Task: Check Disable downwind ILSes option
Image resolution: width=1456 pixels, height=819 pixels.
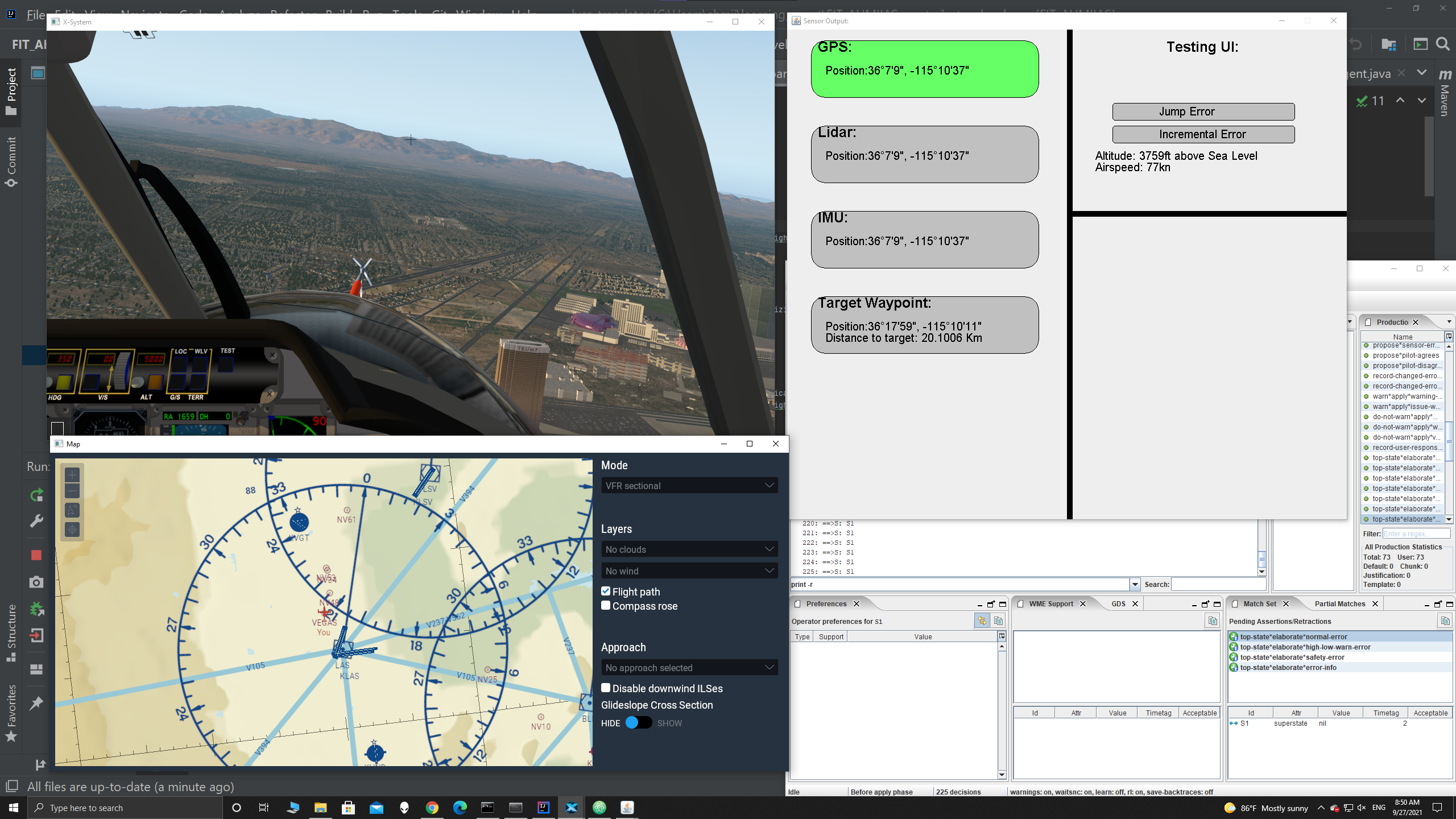Action: [x=606, y=688]
